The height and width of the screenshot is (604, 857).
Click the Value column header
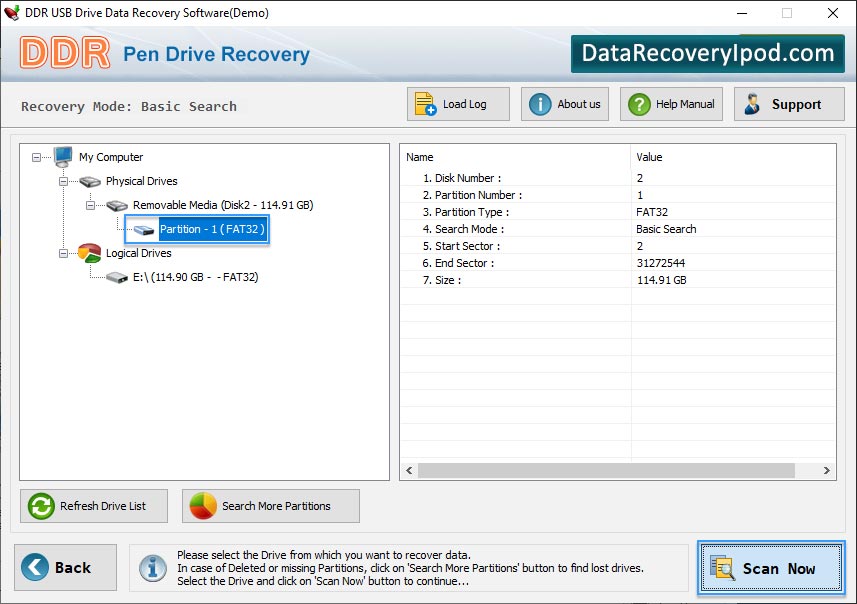[733, 157]
